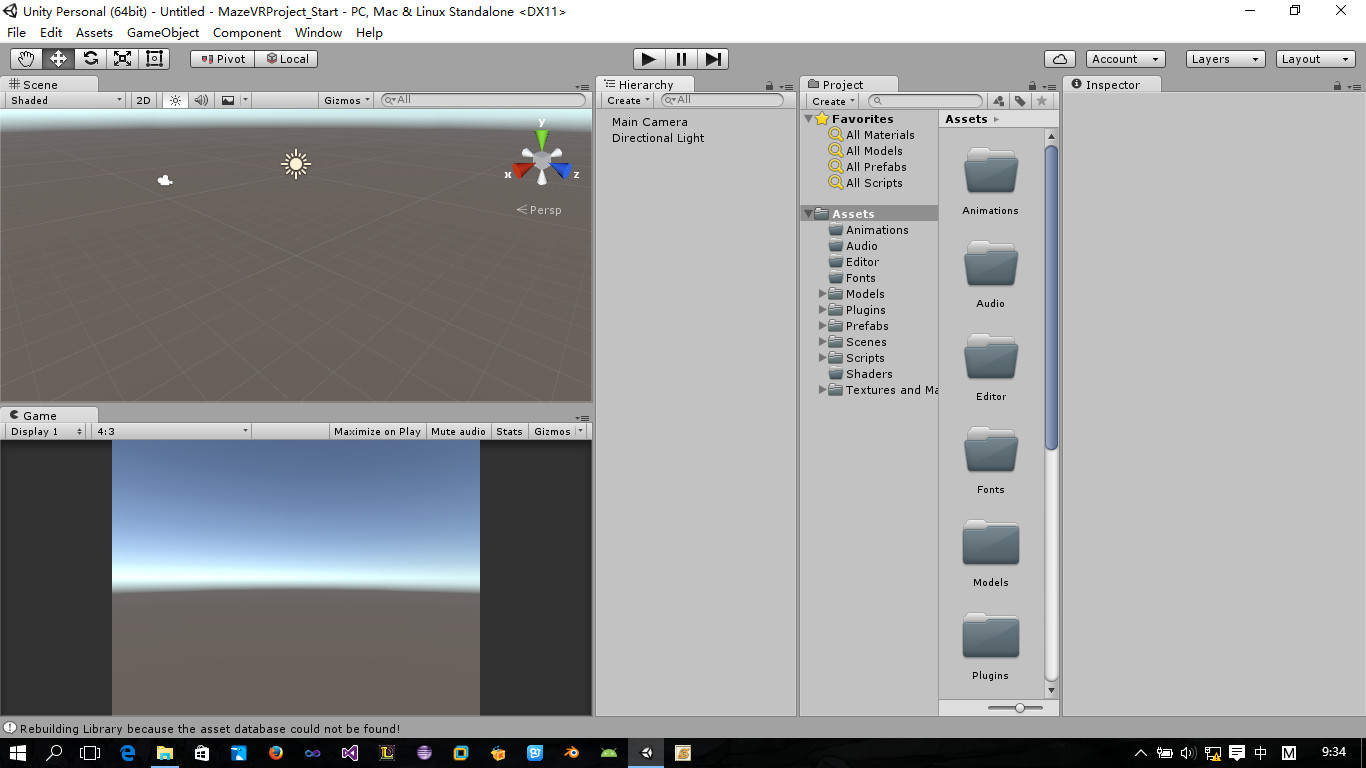Open the GameObject menu

point(163,32)
